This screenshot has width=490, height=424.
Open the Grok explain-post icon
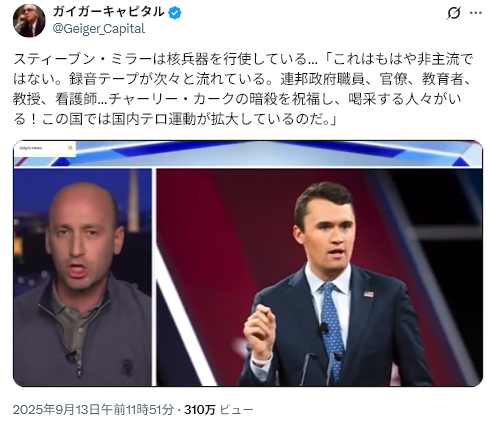[454, 13]
